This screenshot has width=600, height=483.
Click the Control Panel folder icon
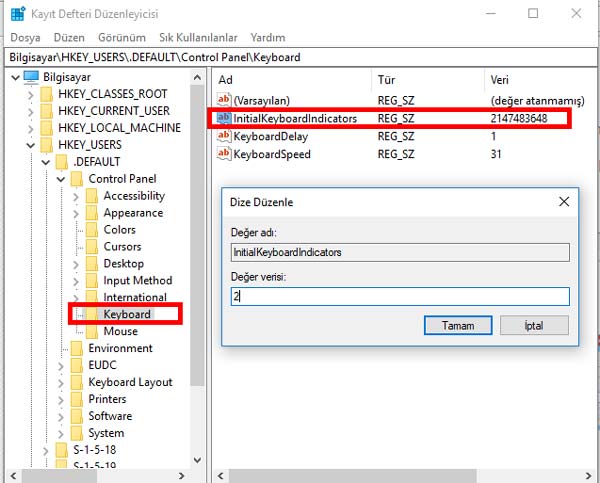coord(77,179)
